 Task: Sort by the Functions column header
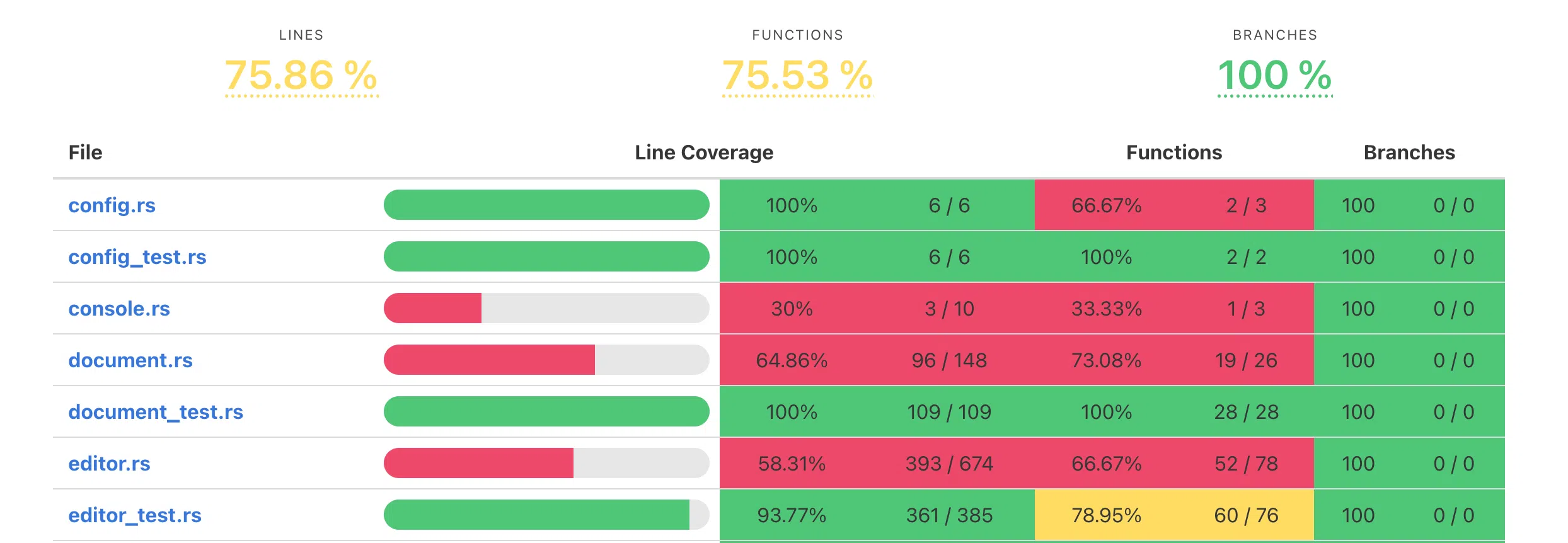coord(1173,152)
